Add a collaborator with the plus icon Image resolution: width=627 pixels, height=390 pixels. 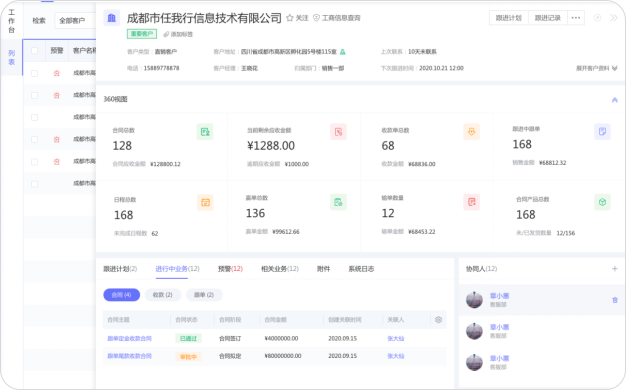(615, 269)
